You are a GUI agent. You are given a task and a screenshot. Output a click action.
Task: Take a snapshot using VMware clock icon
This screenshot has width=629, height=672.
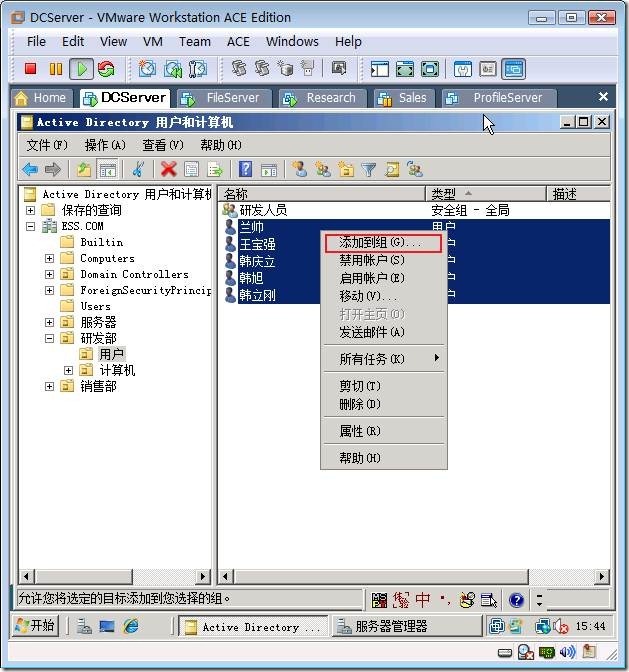click(147, 69)
